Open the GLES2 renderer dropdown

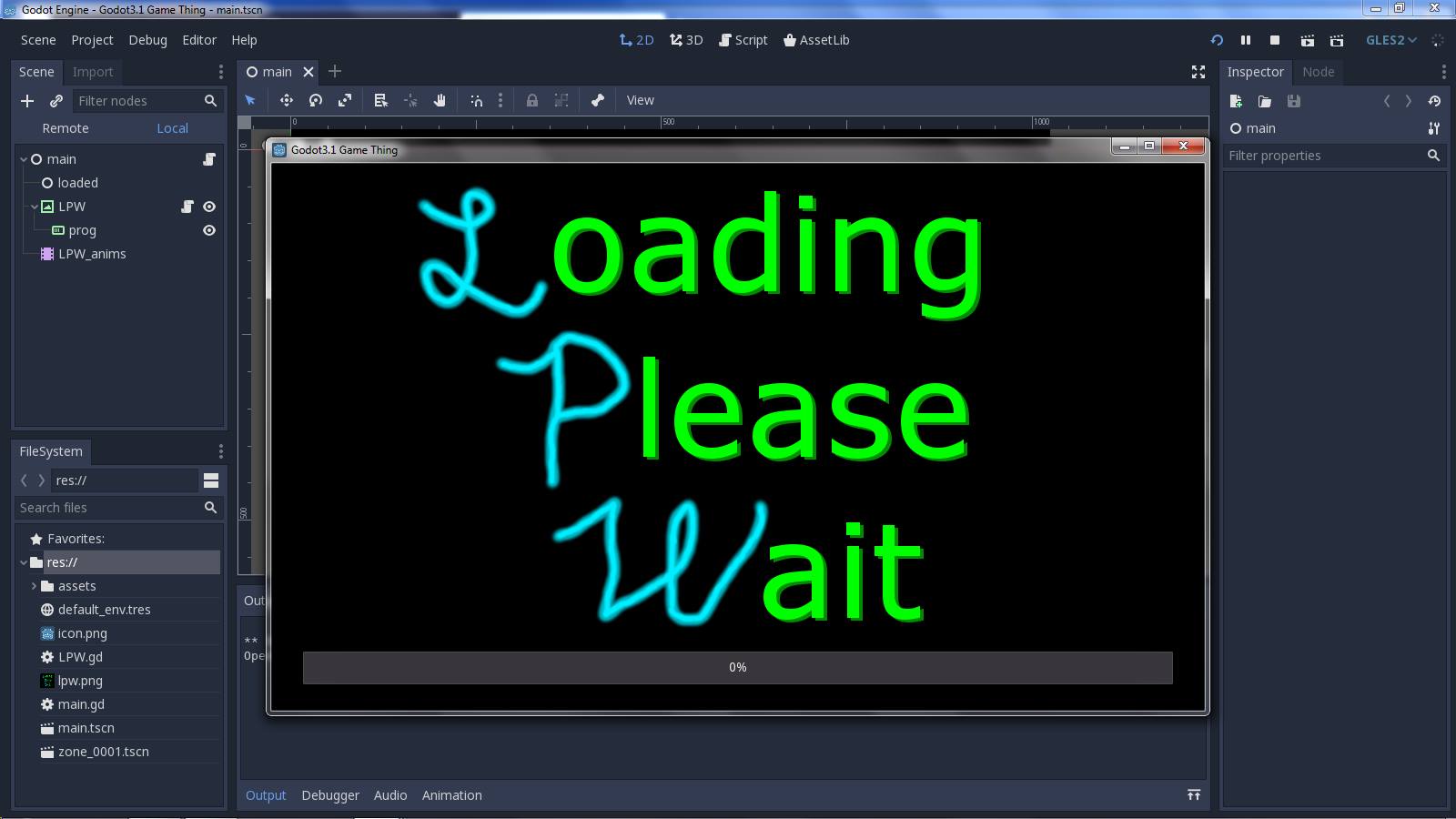coord(1391,40)
